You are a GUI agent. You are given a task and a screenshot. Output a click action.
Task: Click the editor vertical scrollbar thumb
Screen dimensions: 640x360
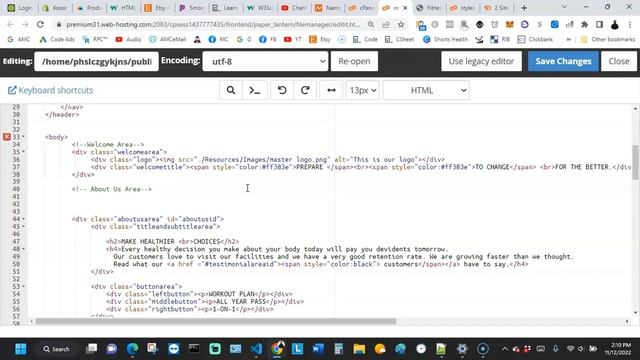coord(636,162)
